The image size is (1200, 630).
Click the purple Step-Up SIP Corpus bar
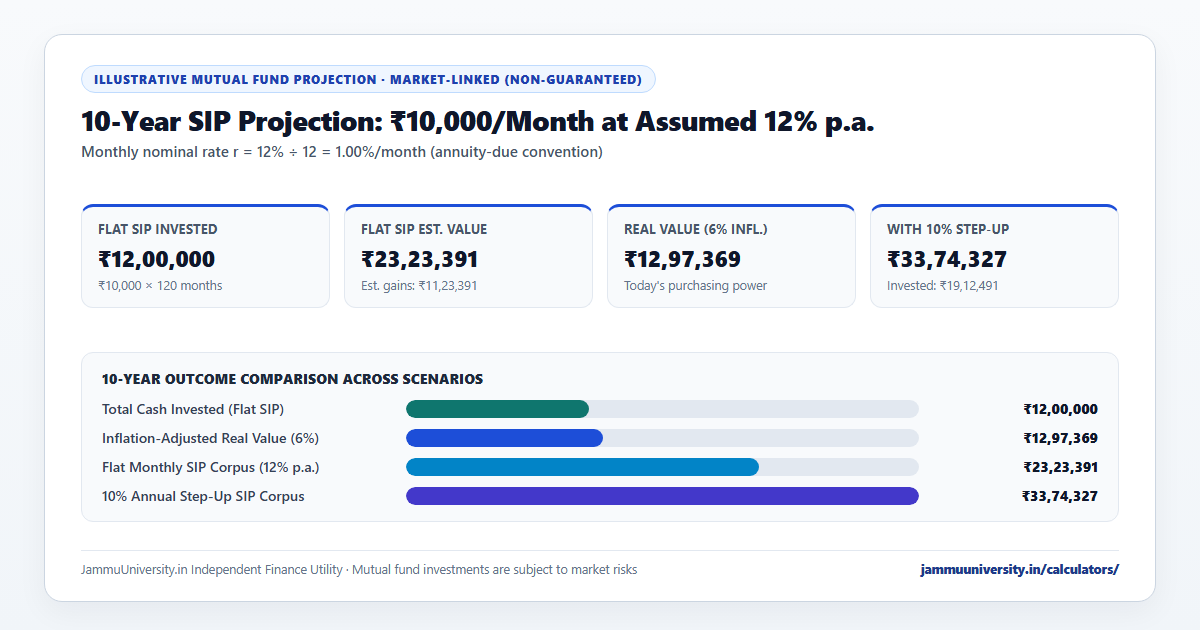point(662,496)
